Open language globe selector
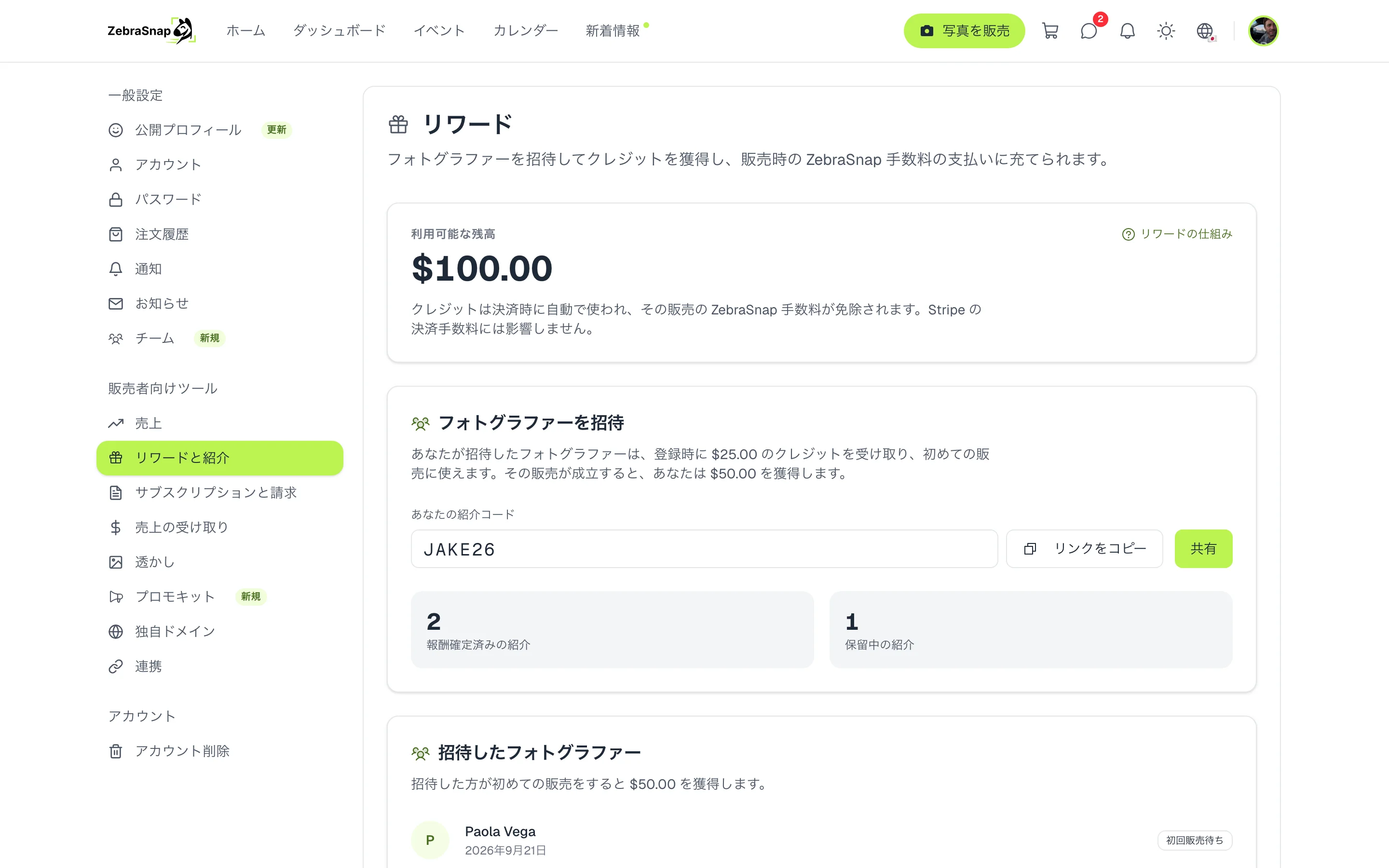 [x=1205, y=31]
